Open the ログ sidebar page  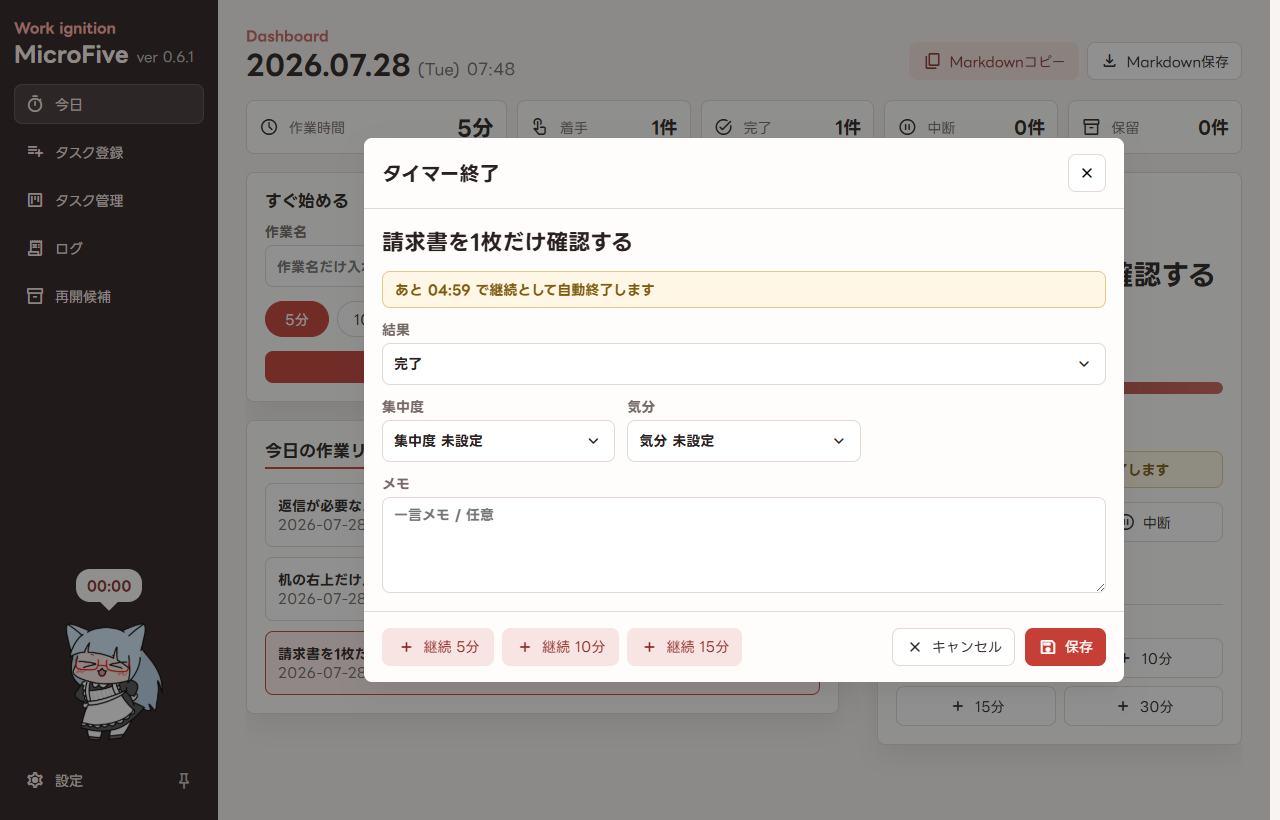point(109,248)
